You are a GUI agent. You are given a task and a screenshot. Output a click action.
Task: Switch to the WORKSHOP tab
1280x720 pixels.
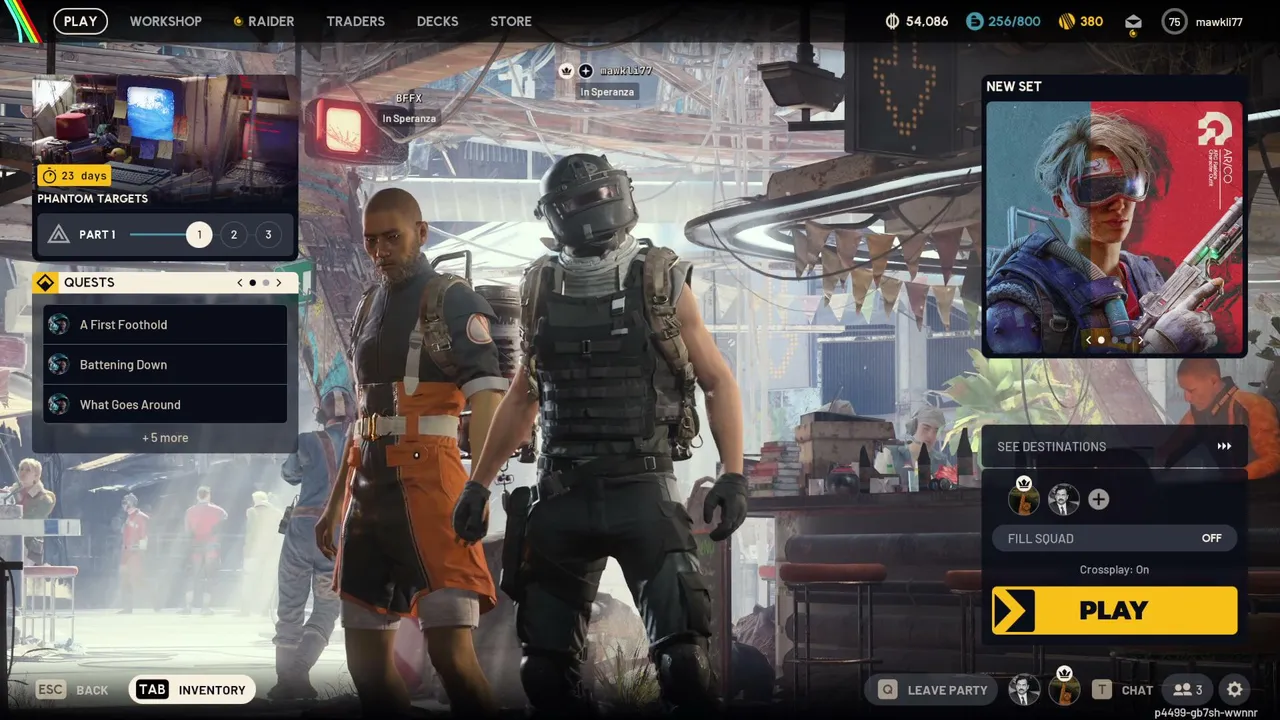(165, 21)
